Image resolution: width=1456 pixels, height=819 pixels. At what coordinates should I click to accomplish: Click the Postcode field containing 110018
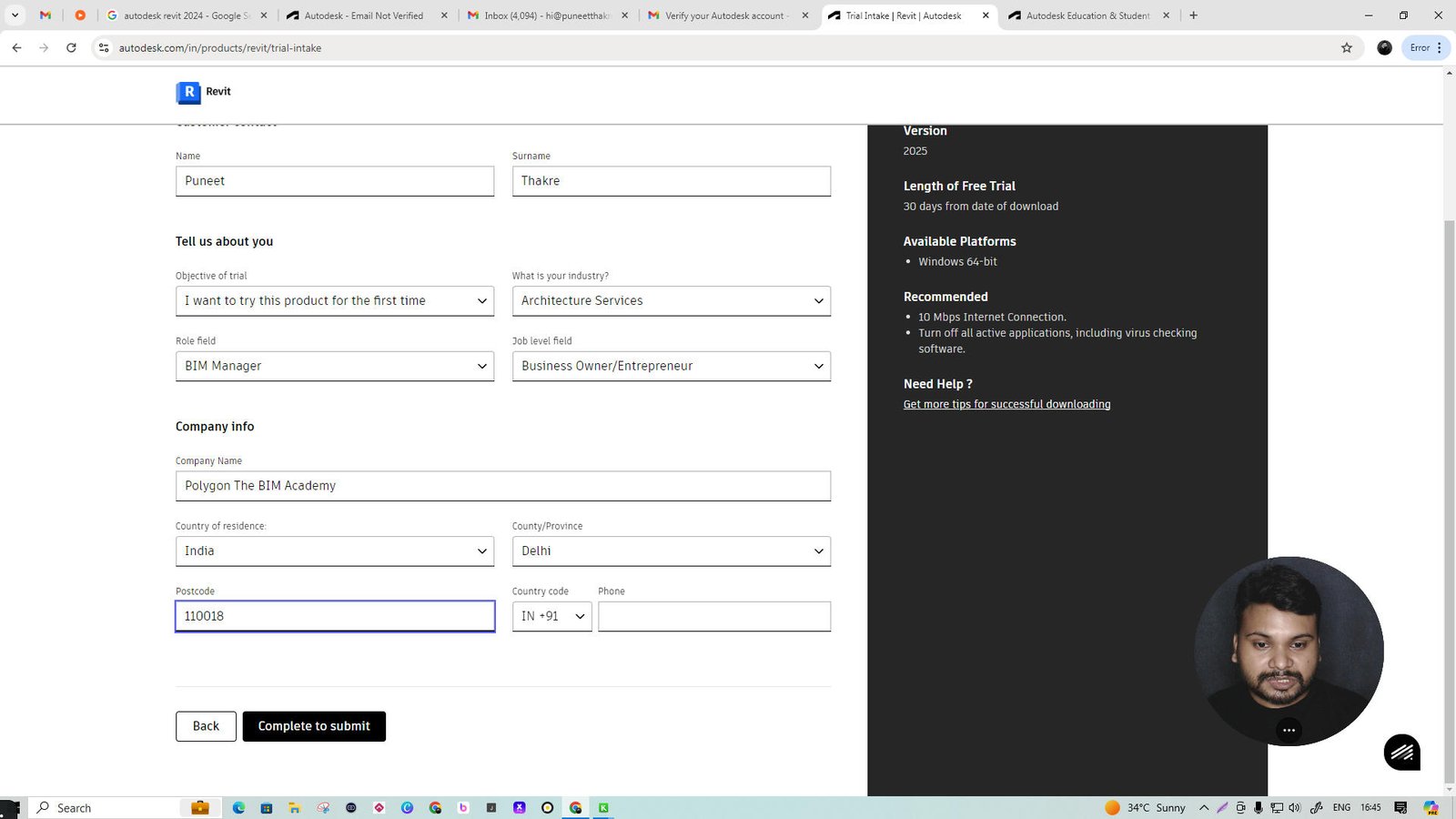(335, 617)
